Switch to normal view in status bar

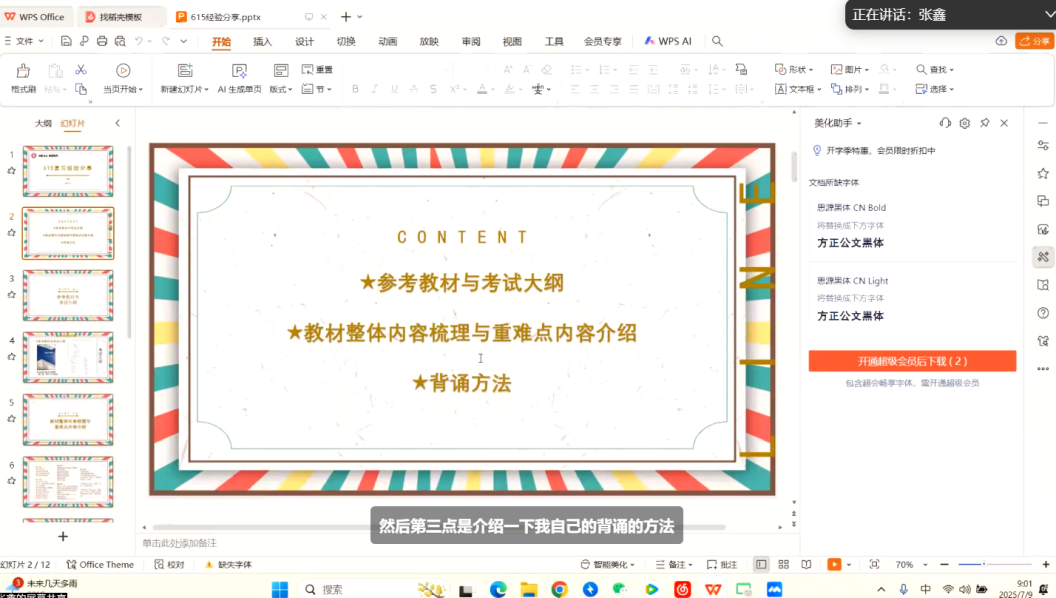click(x=761, y=565)
